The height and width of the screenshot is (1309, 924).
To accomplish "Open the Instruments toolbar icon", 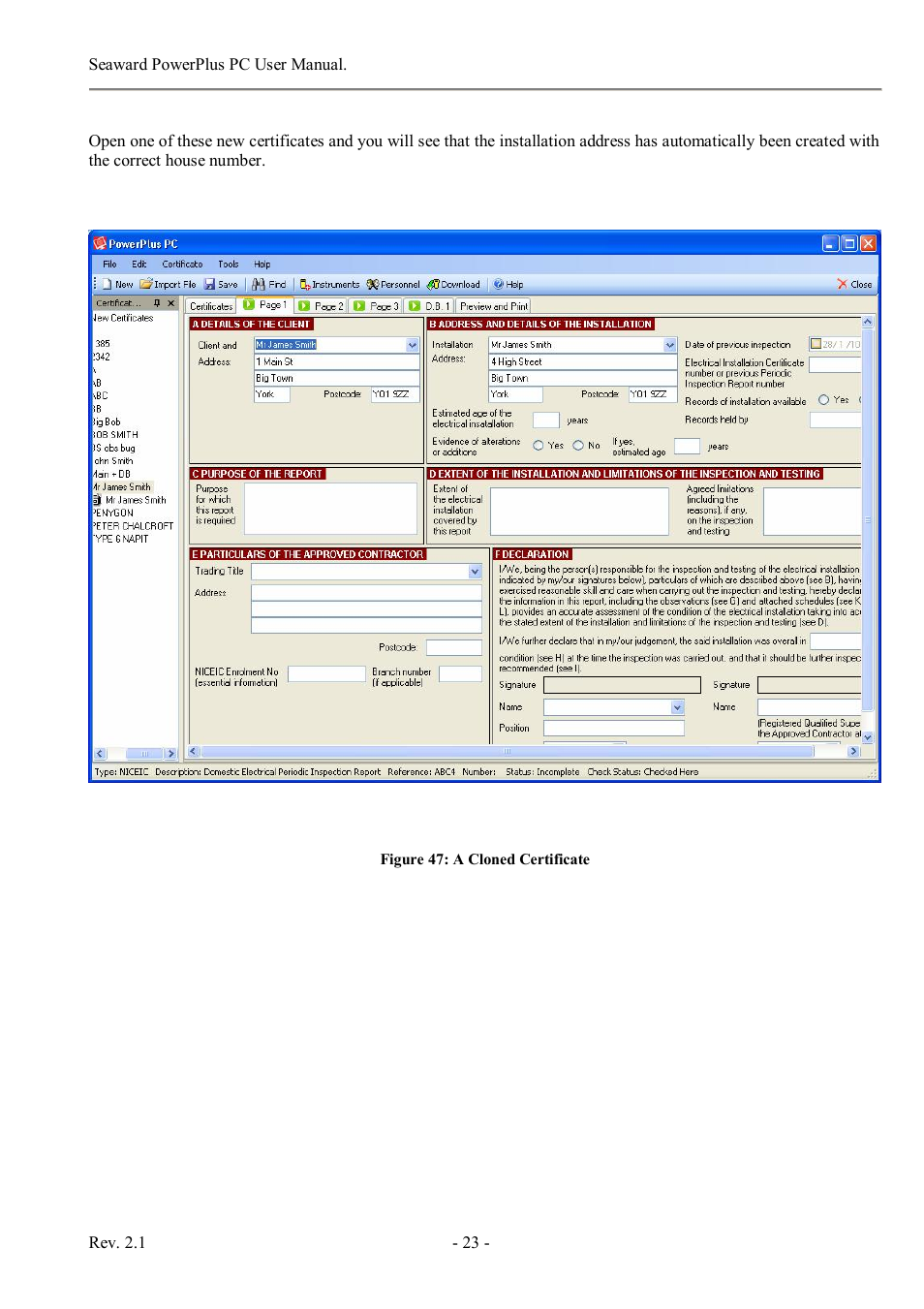I will pyautogui.click(x=304, y=285).
